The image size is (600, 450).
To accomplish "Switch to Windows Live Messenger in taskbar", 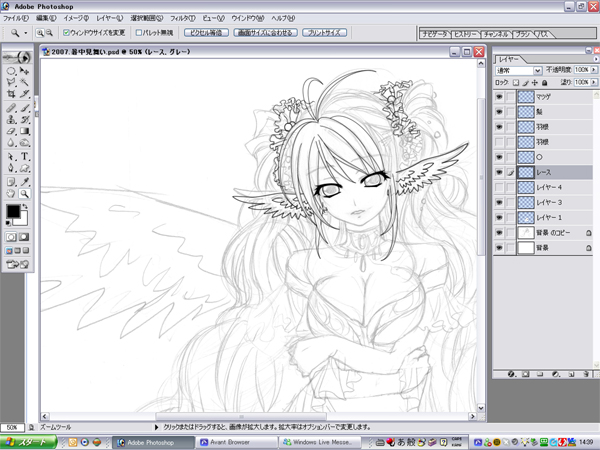I will pos(320,442).
